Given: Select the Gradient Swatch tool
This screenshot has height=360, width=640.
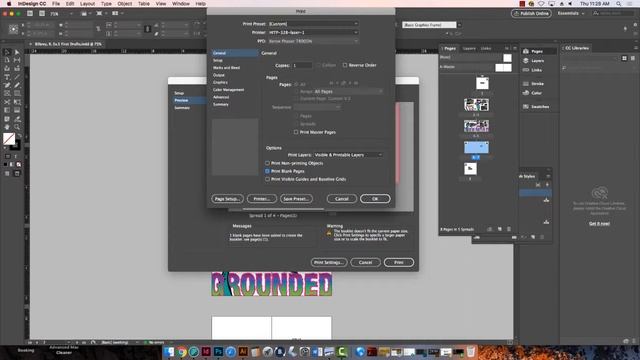Looking at the screenshot, I should pyautogui.click(x=7, y=110).
